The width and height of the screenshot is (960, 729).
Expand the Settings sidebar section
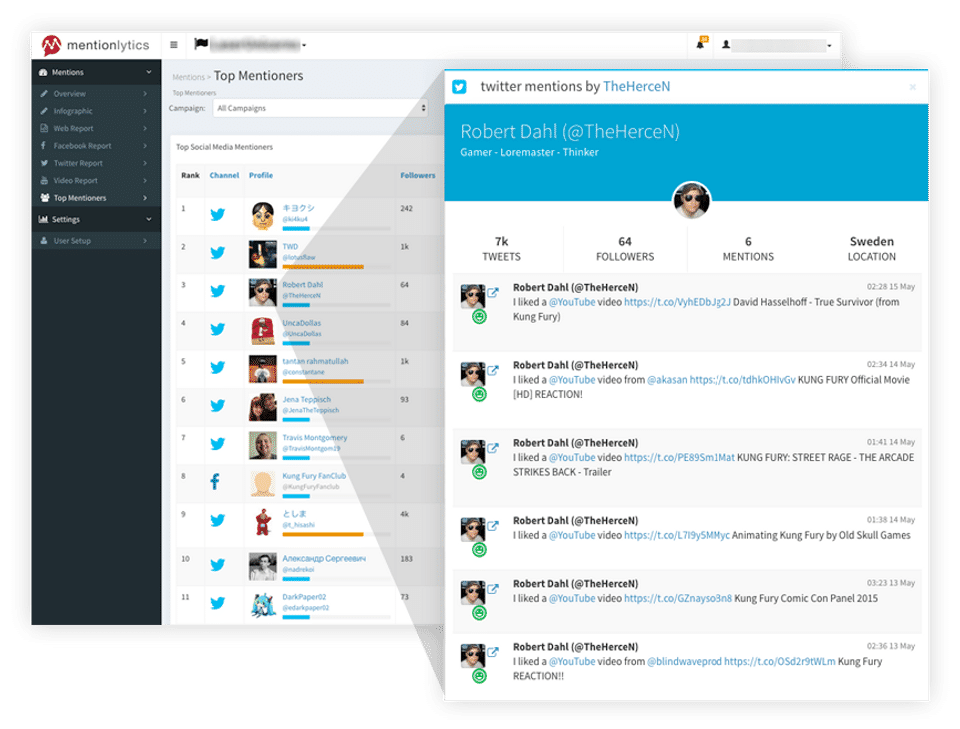pos(96,219)
